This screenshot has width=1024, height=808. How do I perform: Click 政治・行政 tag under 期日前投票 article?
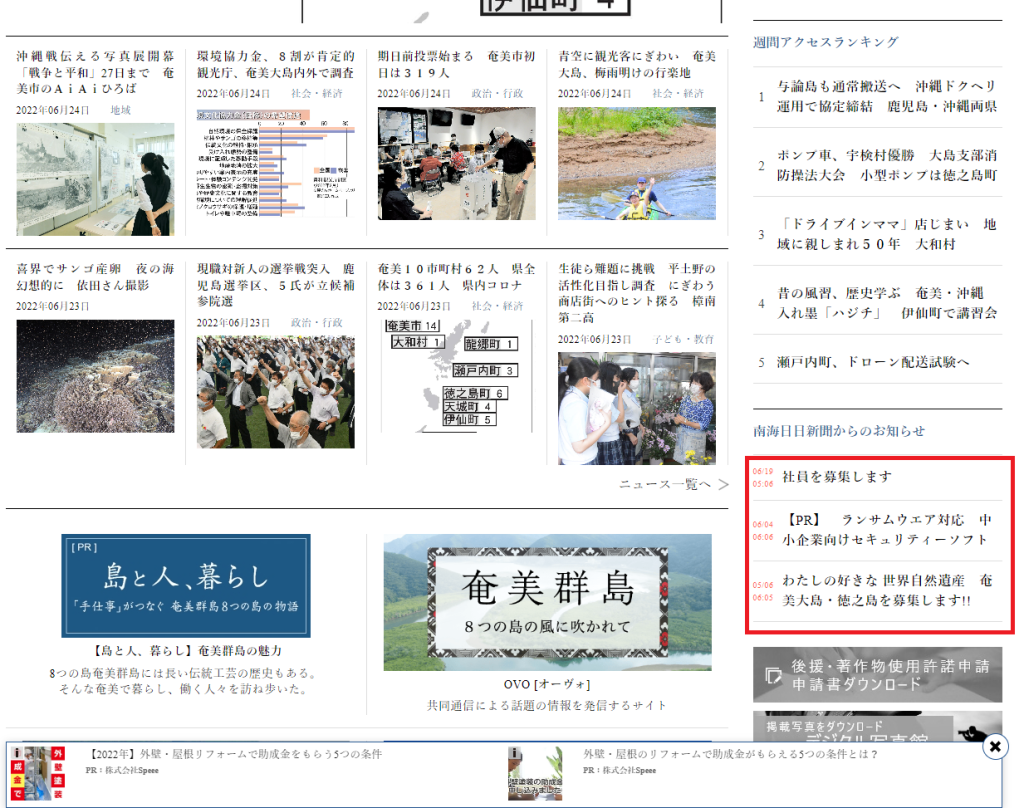click(497, 93)
